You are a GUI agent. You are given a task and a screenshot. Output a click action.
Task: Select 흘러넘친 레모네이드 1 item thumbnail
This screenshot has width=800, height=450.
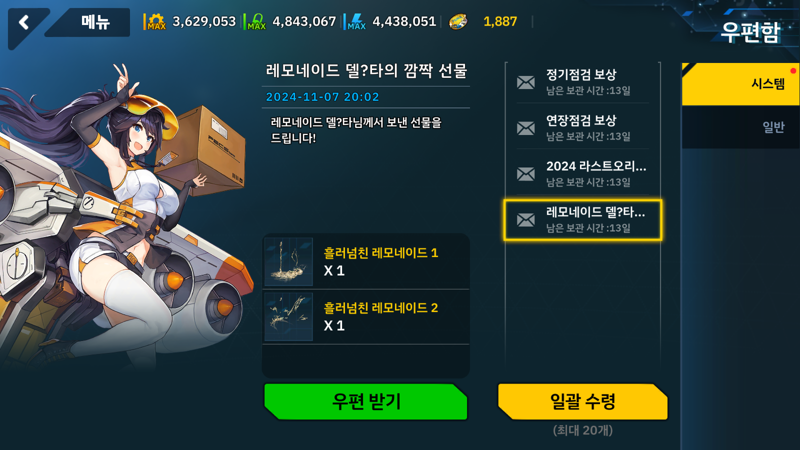click(x=289, y=261)
